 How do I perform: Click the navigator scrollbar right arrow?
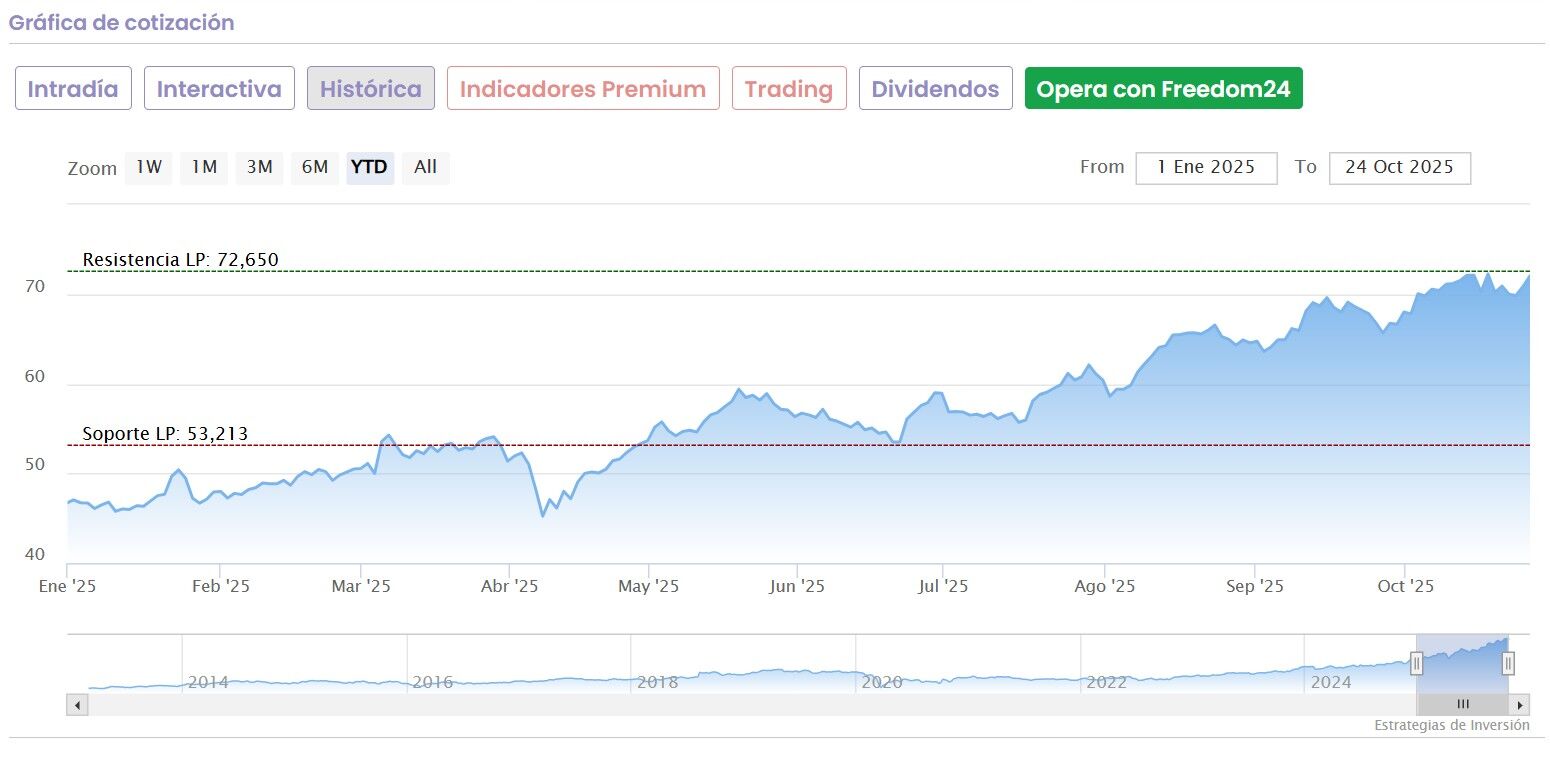click(1520, 705)
